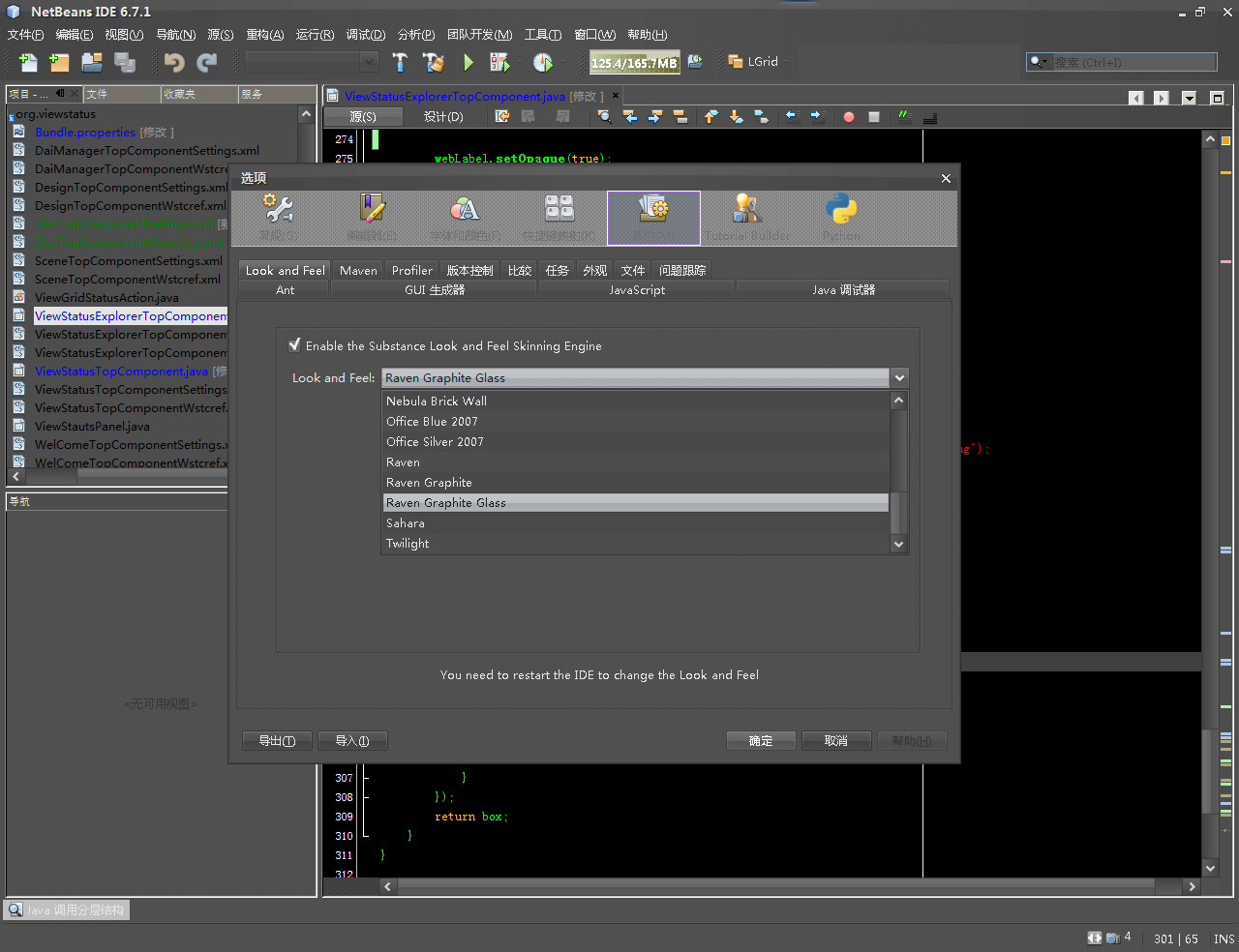
Task: Select Office Blue 2007 skin
Action: coord(636,421)
